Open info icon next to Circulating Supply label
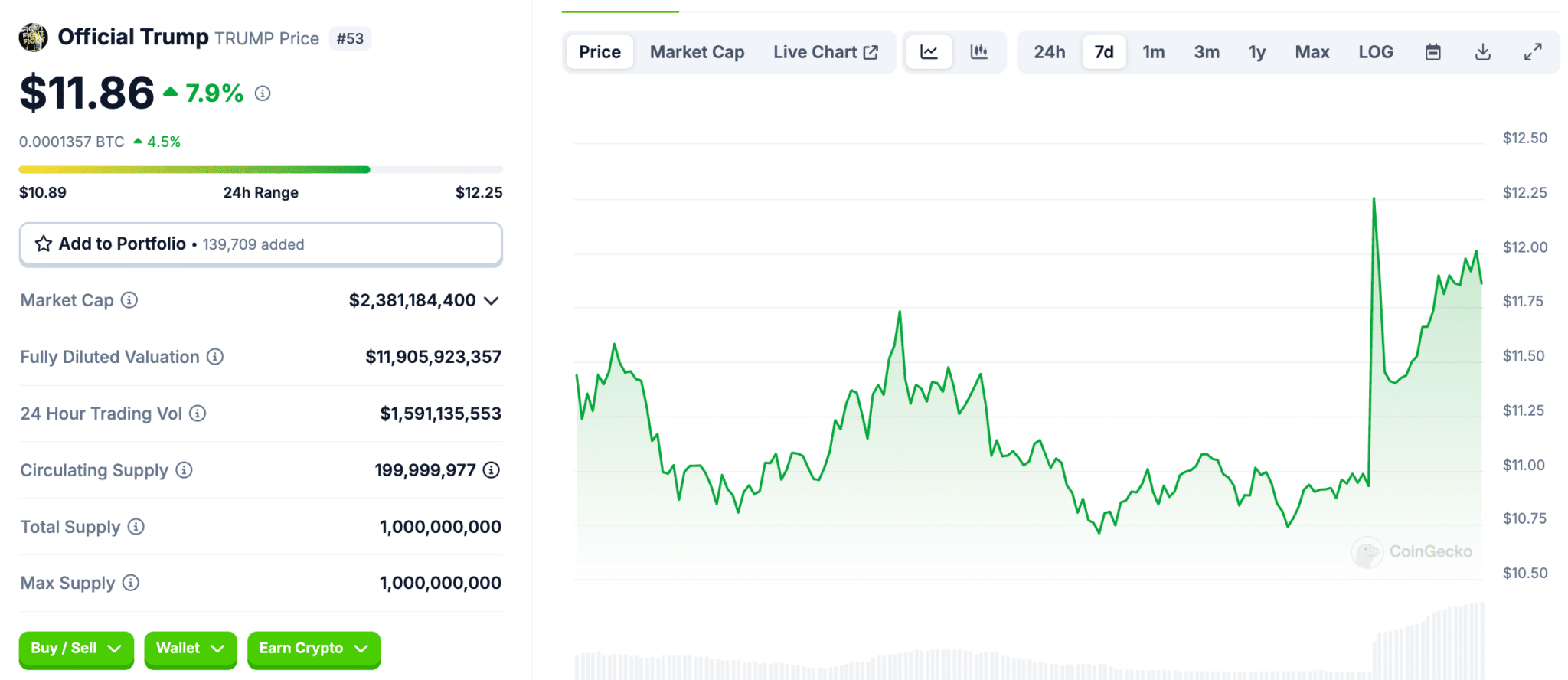The height and width of the screenshot is (680, 1568). [184, 470]
